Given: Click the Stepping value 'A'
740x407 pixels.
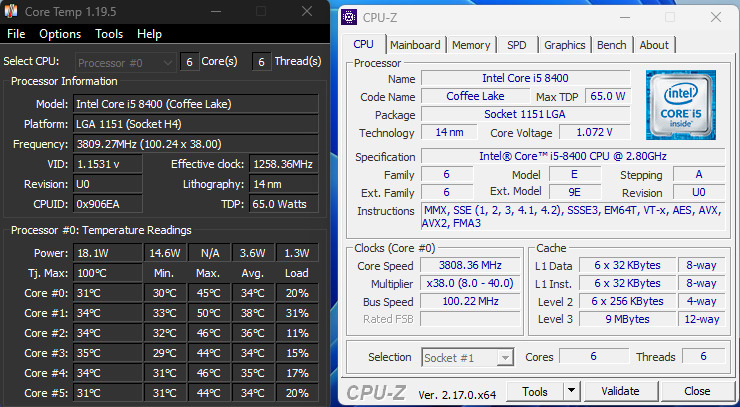Looking at the screenshot, I should [x=699, y=174].
